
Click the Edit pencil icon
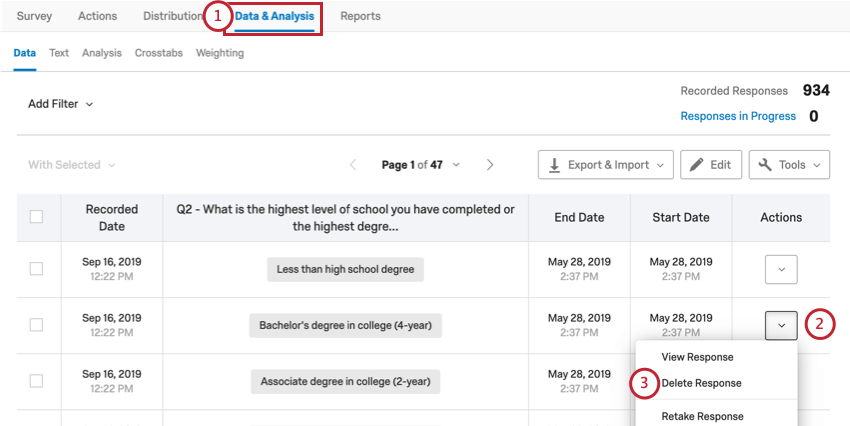pyautogui.click(x=696, y=165)
